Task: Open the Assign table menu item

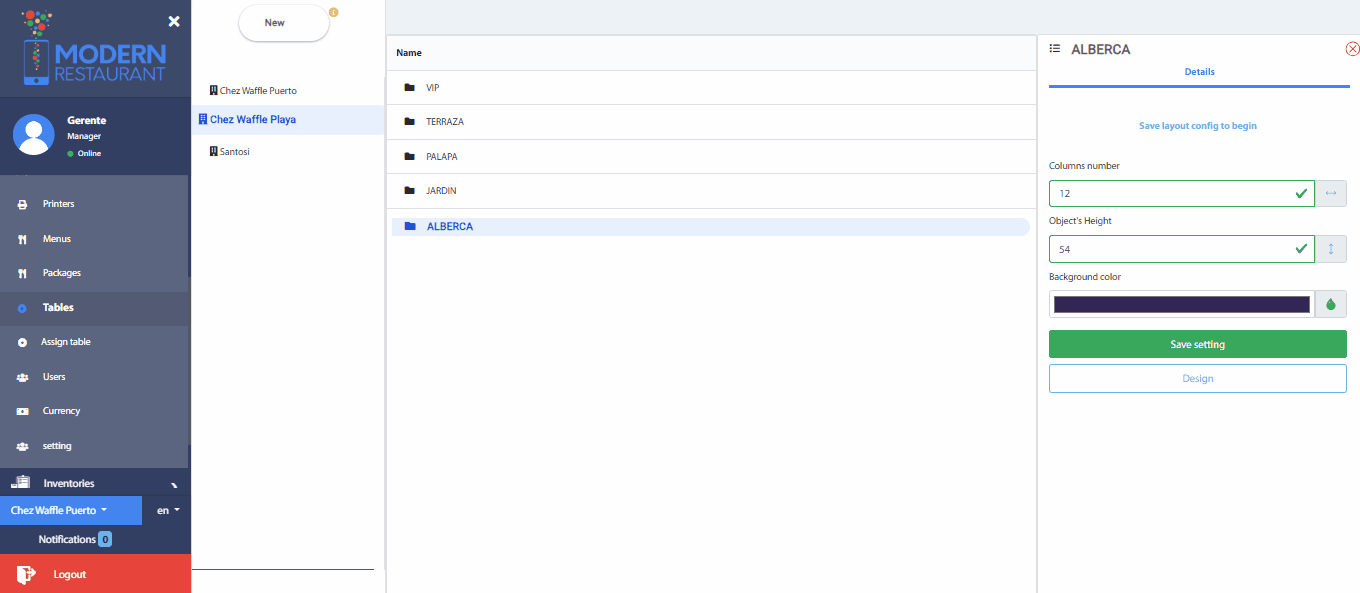Action: click(x=66, y=342)
